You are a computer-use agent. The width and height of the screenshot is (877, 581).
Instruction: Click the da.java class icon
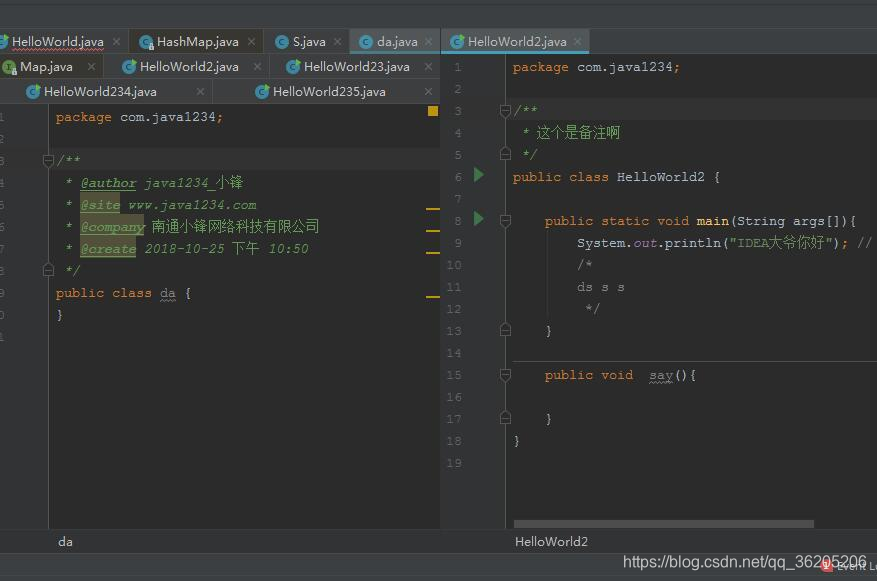click(366, 42)
